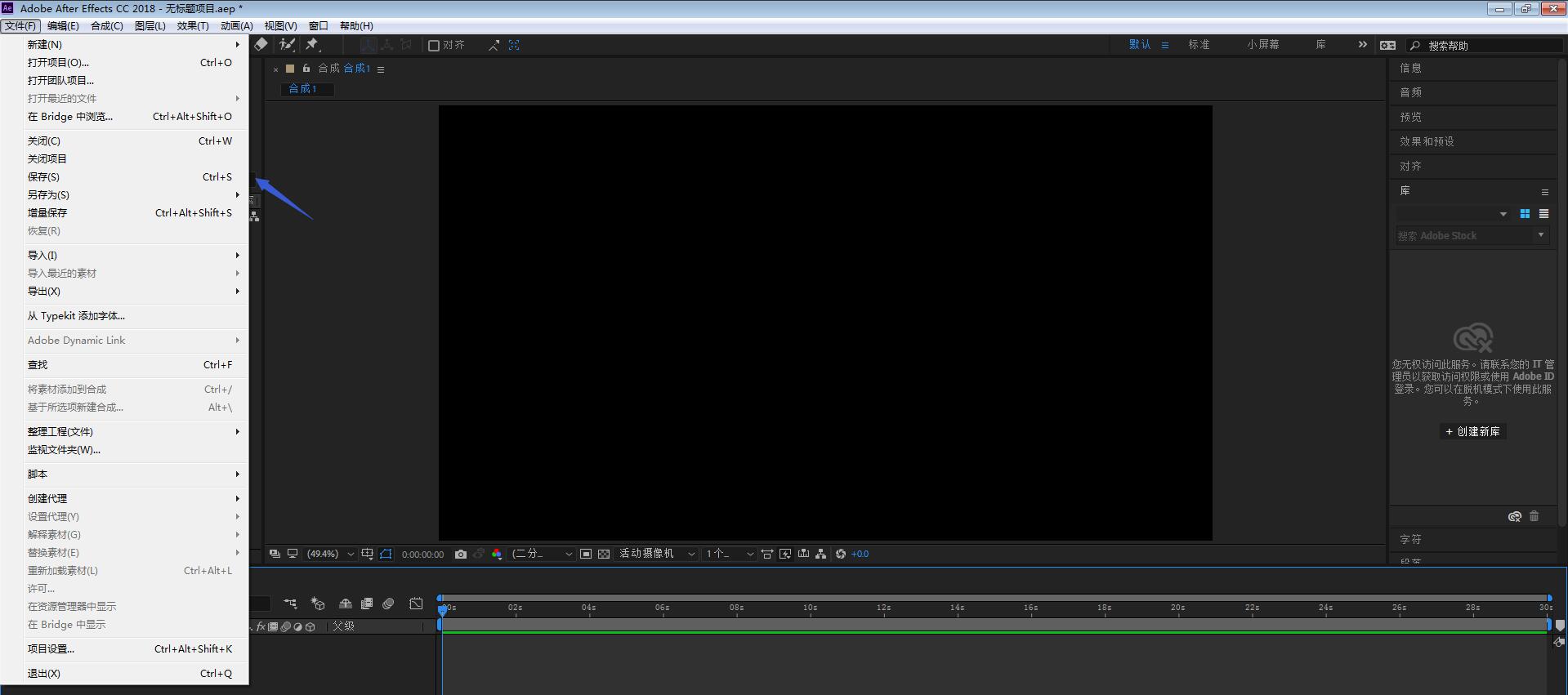1568x695 pixels.
Task: Toggle the composition viewer lock
Action: click(306, 69)
